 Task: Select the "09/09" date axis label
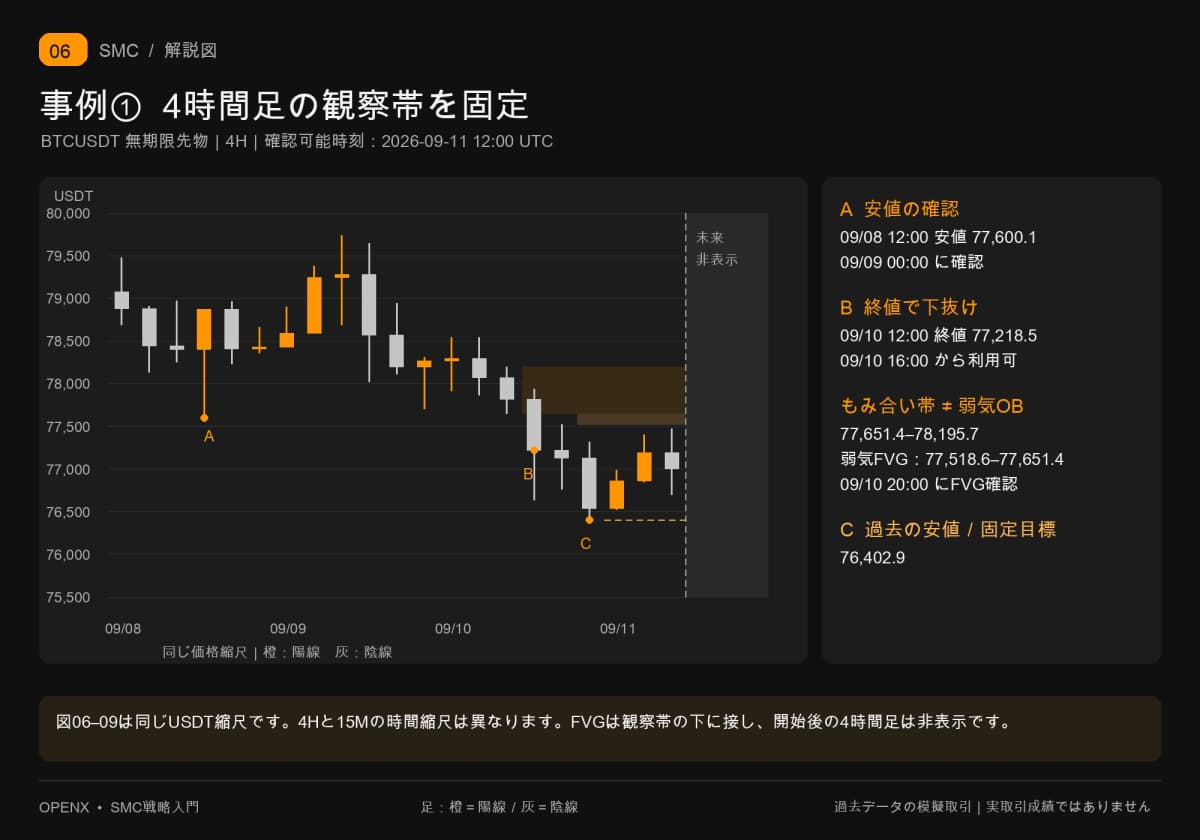(x=288, y=629)
